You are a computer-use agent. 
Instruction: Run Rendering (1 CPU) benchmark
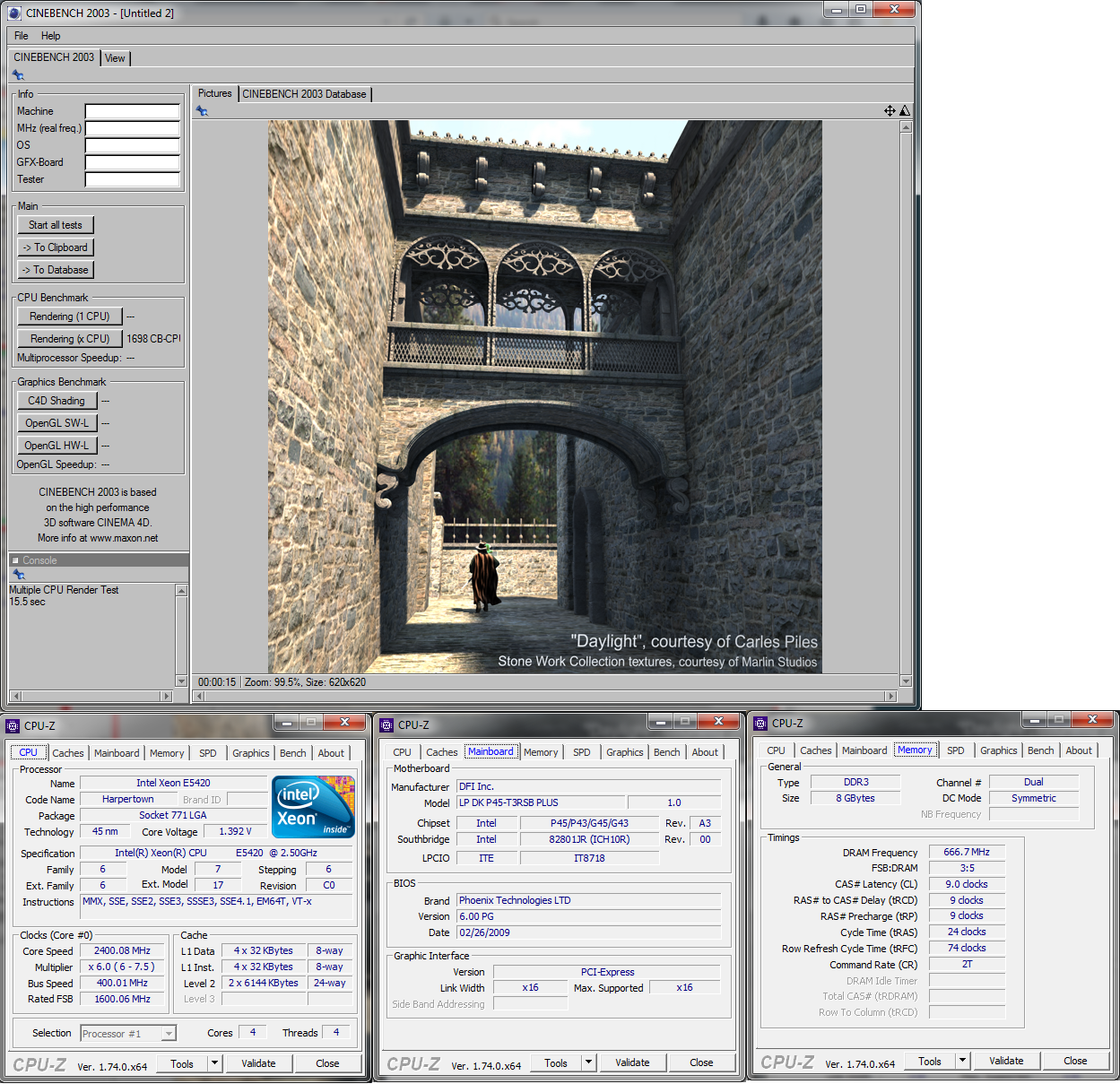pyautogui.click(x=70, y=317)
